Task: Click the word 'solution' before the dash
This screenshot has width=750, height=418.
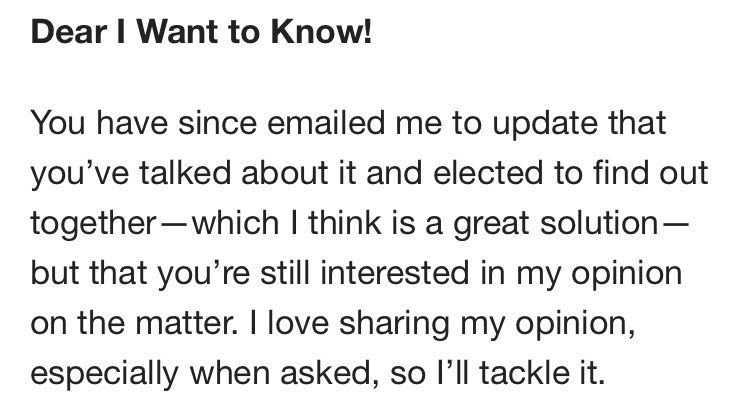Action: point(599,223)
